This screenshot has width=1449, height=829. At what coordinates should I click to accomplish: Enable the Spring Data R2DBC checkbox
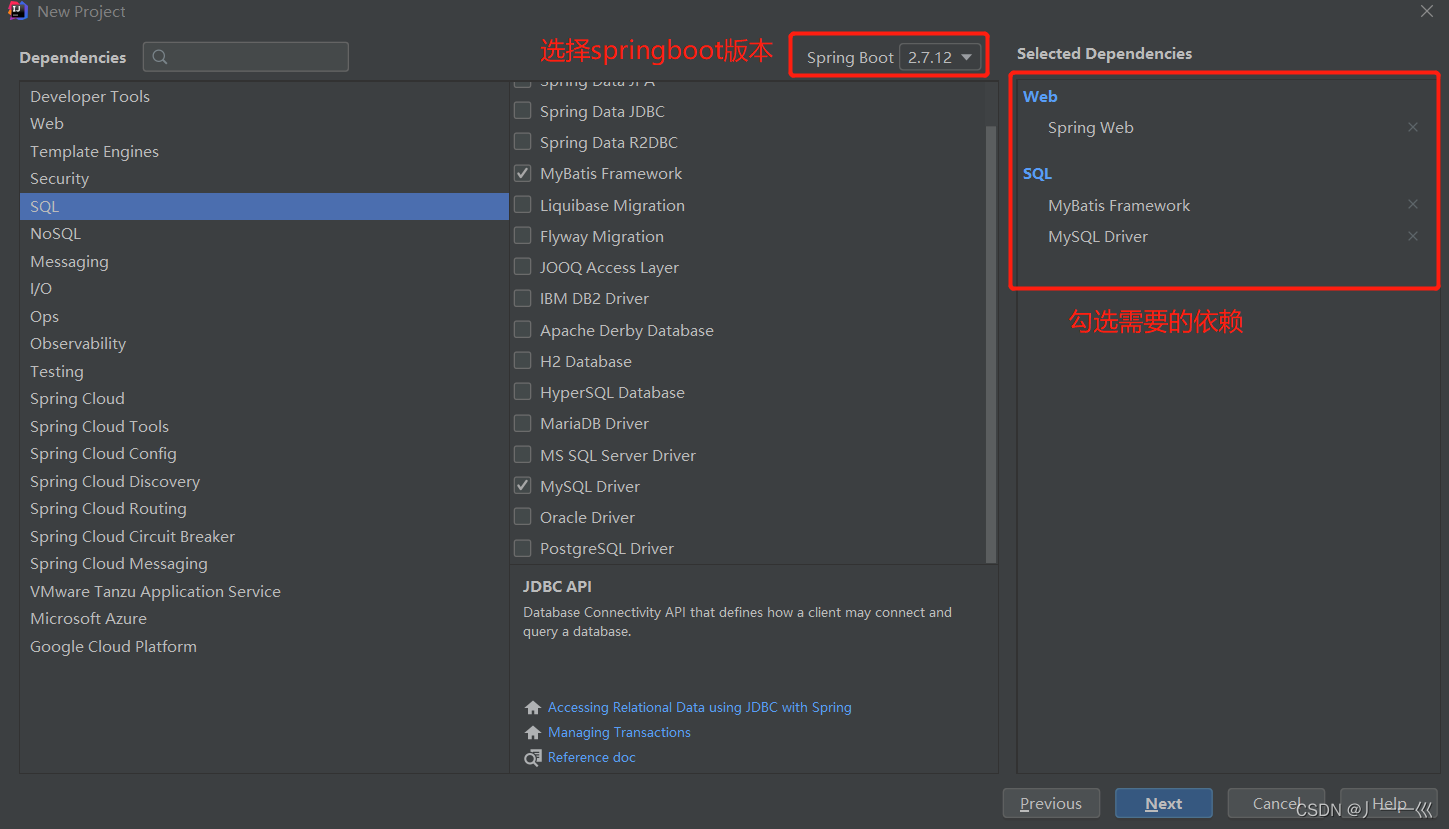pyautogui.click(x=522, y=142)
